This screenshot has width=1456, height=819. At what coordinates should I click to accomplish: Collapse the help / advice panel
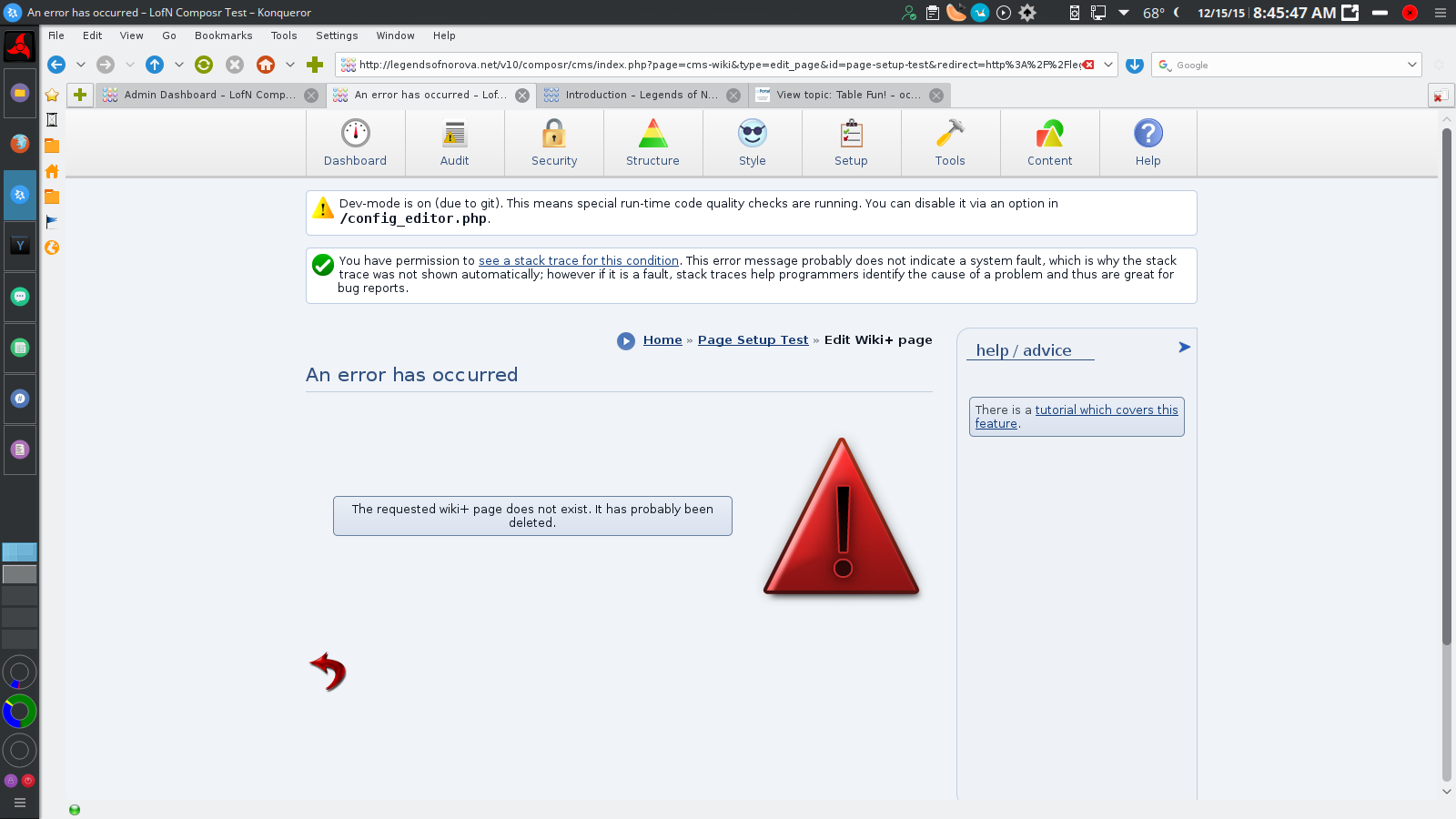pos(1184,348)
